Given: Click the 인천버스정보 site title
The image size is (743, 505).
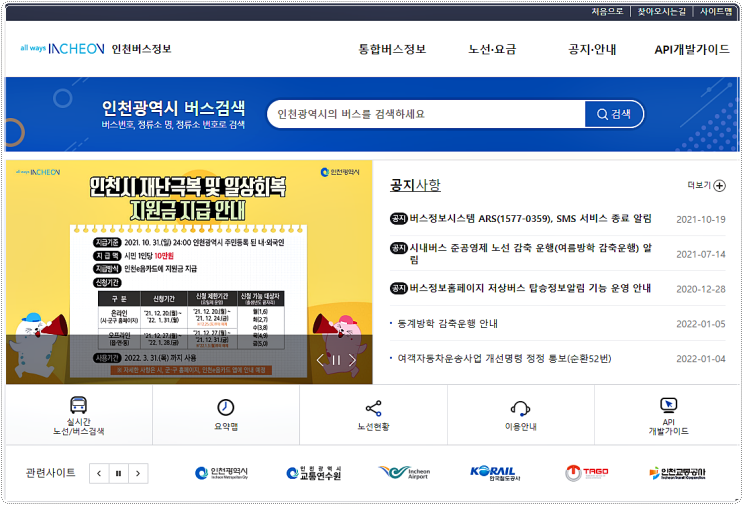Looking at the screenshot, I should [x=141, y=49].
